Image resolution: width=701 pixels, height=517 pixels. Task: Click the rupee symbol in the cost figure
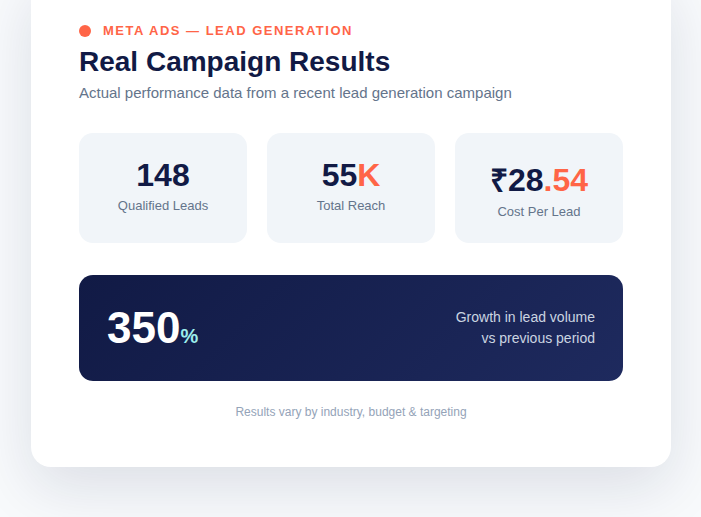coord(499,180)
